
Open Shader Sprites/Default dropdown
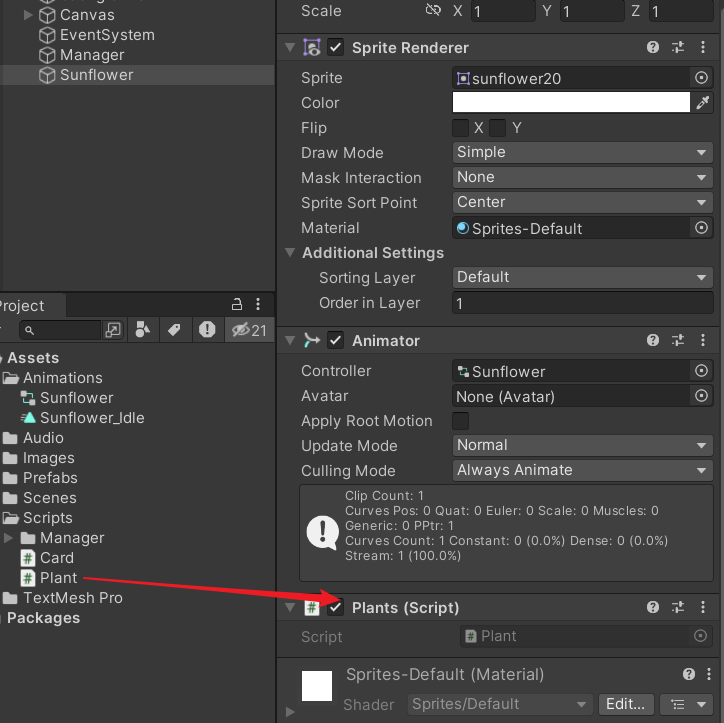500,704
